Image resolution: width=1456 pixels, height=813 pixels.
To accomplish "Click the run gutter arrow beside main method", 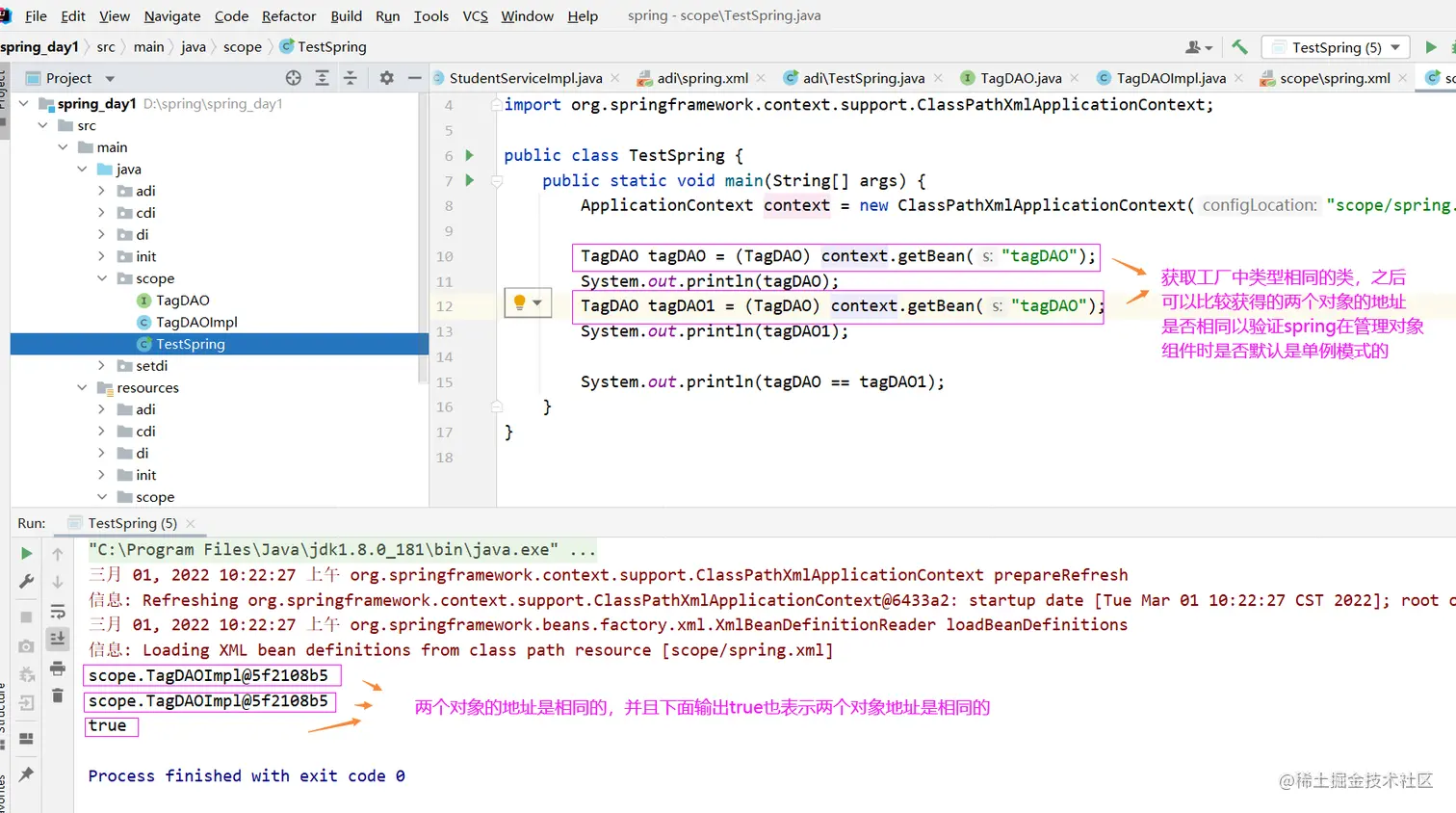I will coord(470,180).
